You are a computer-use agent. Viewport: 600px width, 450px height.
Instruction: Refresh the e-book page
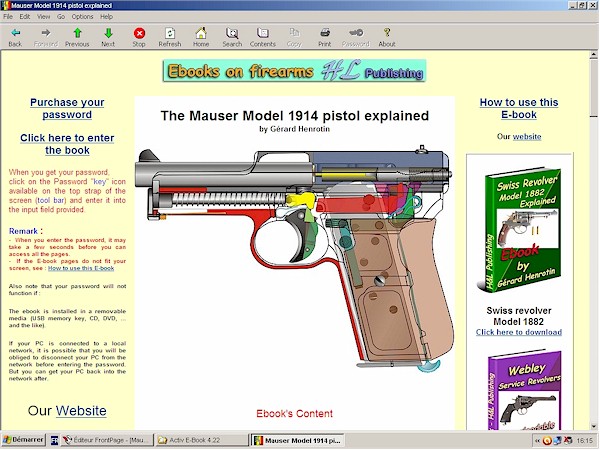170,37
